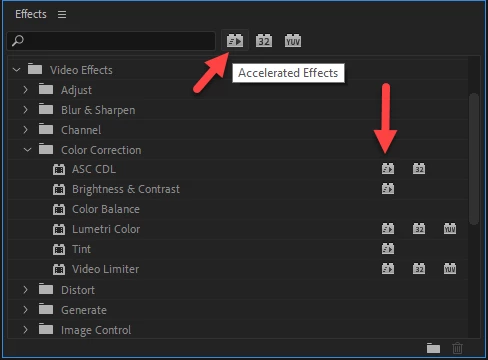Click Tint's accelerated effect badge
488x360 pixels.
[x=388, y=249]
